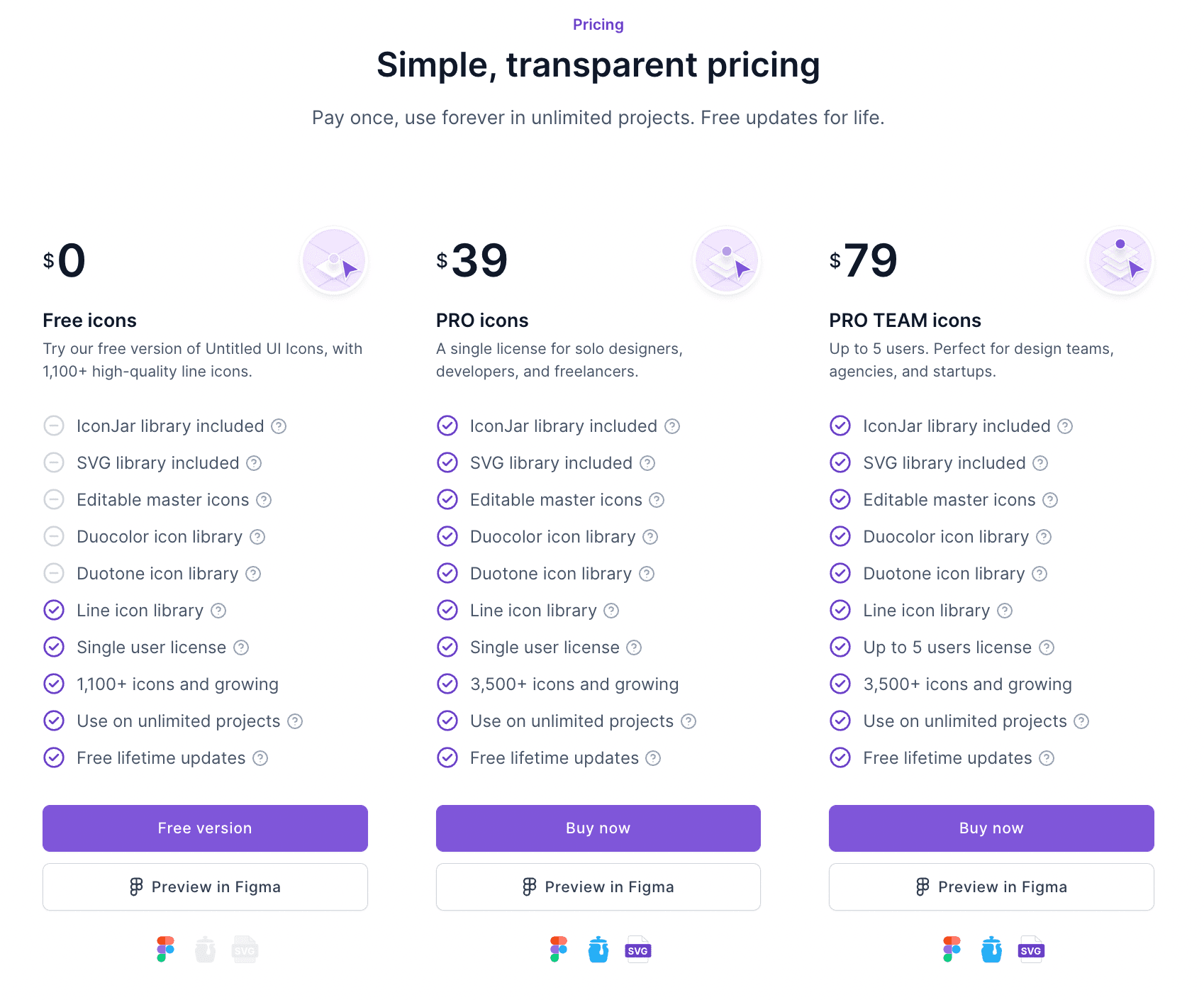1204x1000 pixels.
Task: Click help icon next to Free plan IconJar library
Action: [x=279, y=426]
